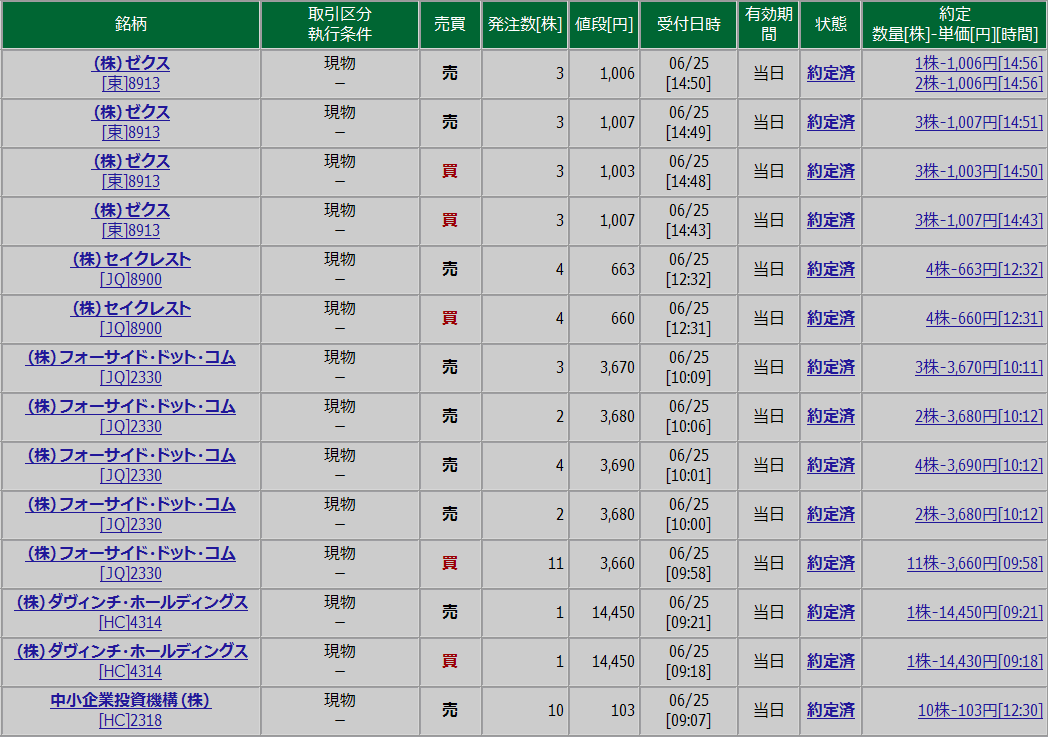This screenshot has width=1048, height=737.
Task: Open フォーサイド・ドット・コム link in the 3,660円 buy row
Action: pos(131,553)
